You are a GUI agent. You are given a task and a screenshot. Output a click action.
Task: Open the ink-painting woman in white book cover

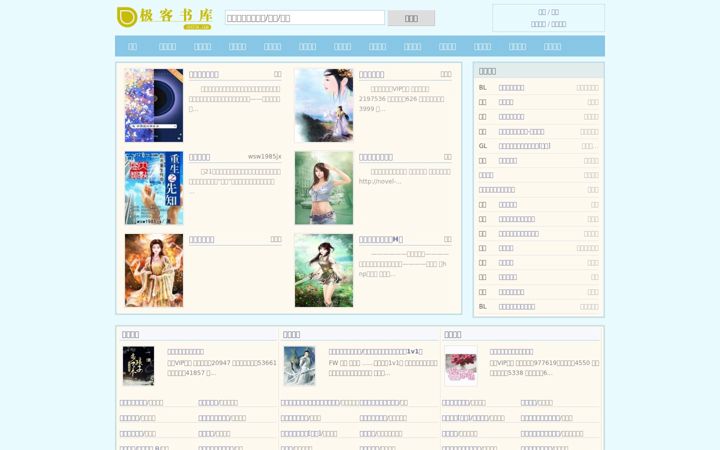pyautogui.click(x=324, y=105)
